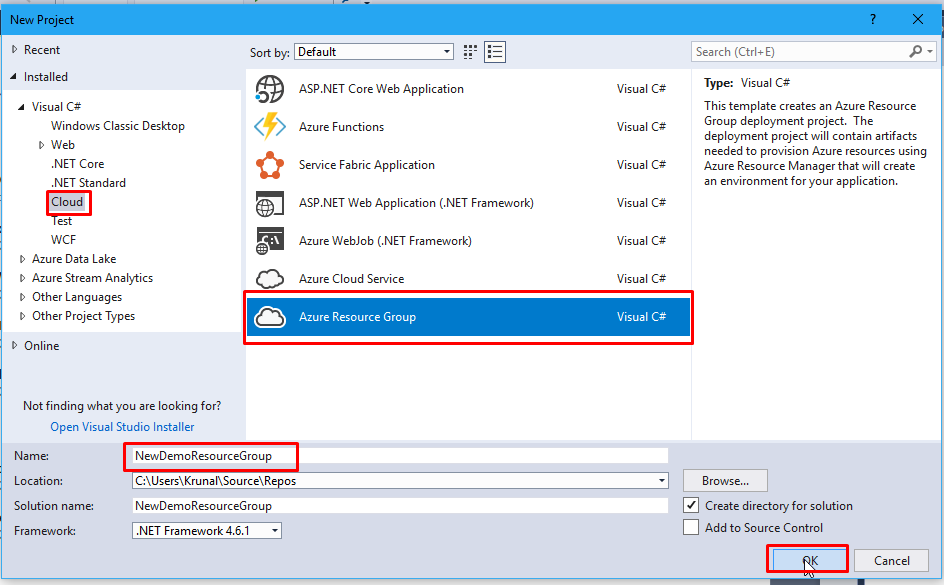Click the Cancel button

(x=891, y=560)
